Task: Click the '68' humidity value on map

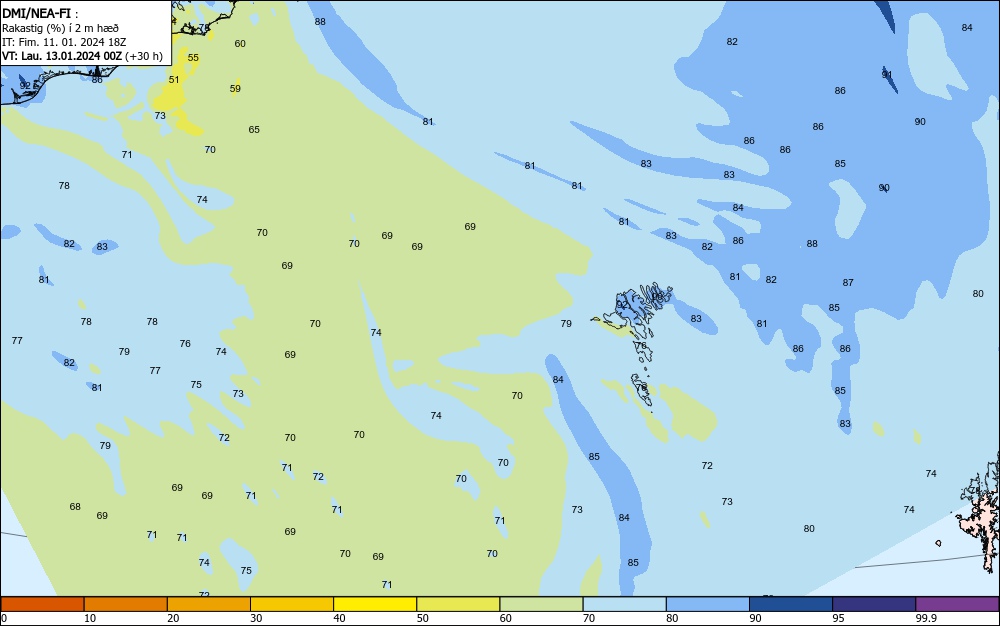Action: [75, 507]
